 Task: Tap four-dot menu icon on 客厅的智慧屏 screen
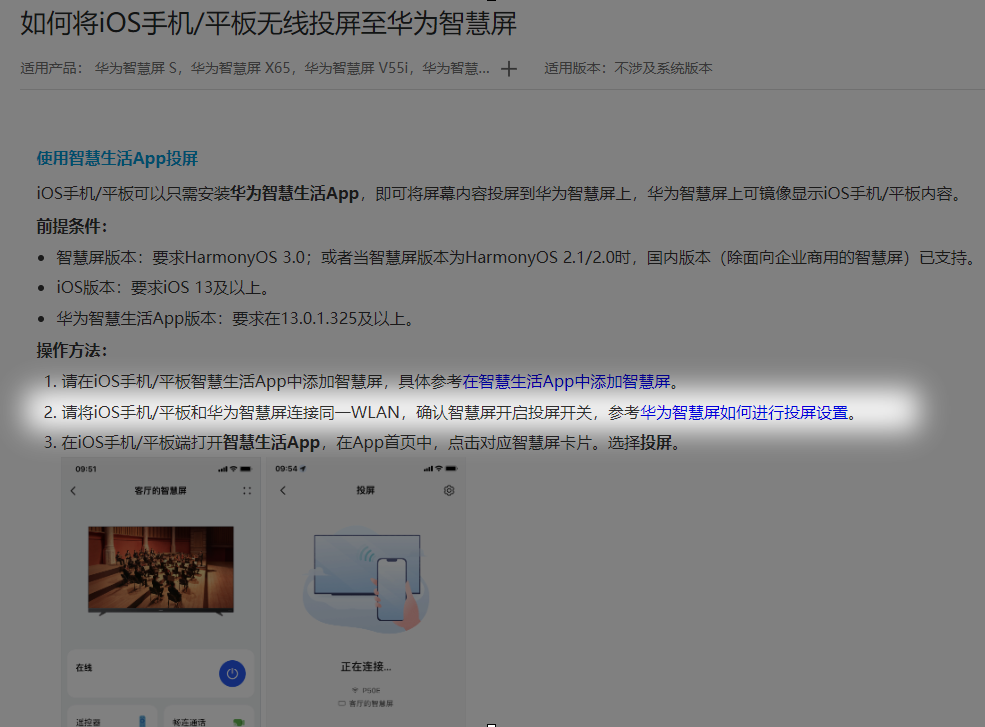247,491
